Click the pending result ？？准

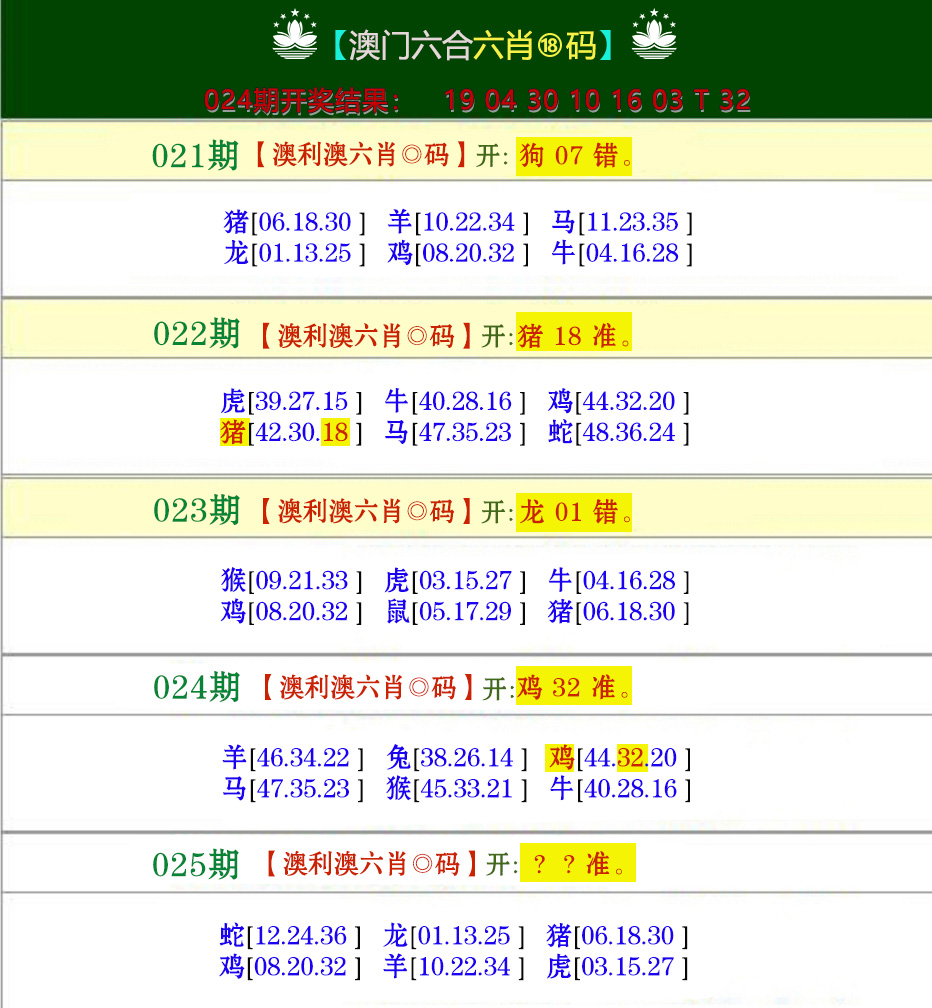click(578, 863)
